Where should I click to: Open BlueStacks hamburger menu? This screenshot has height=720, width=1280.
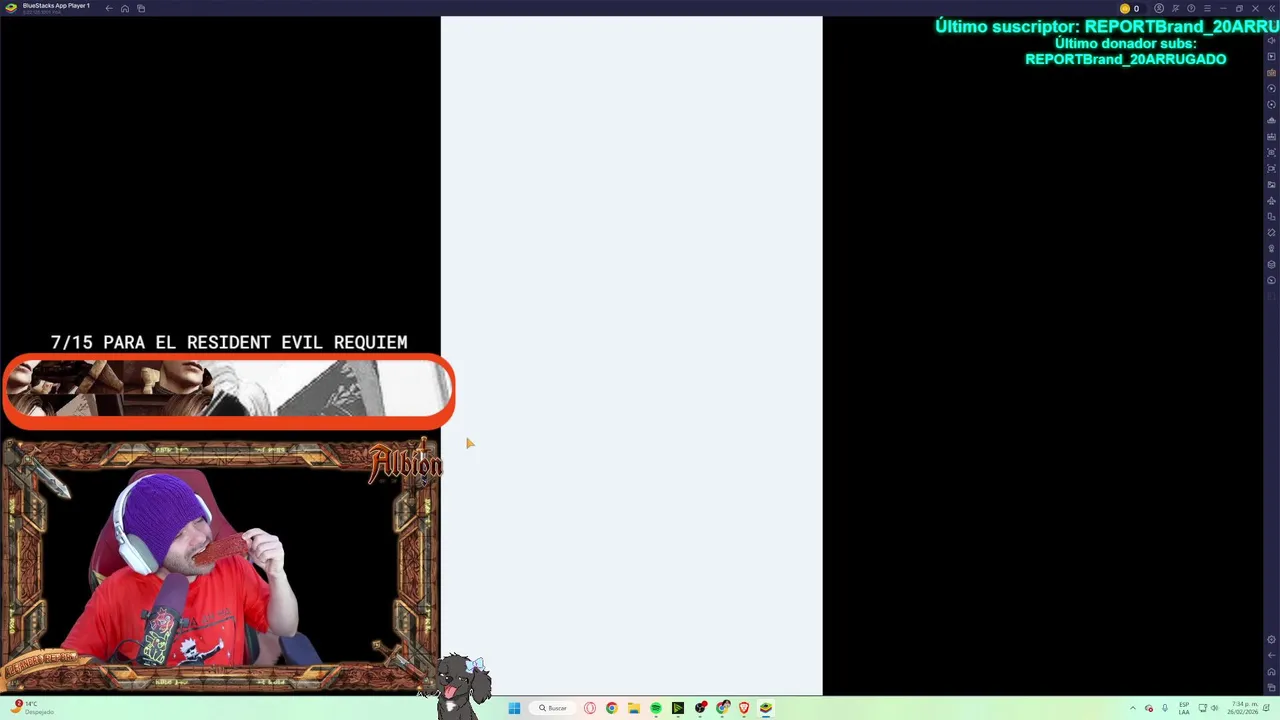click(1207, 8)
